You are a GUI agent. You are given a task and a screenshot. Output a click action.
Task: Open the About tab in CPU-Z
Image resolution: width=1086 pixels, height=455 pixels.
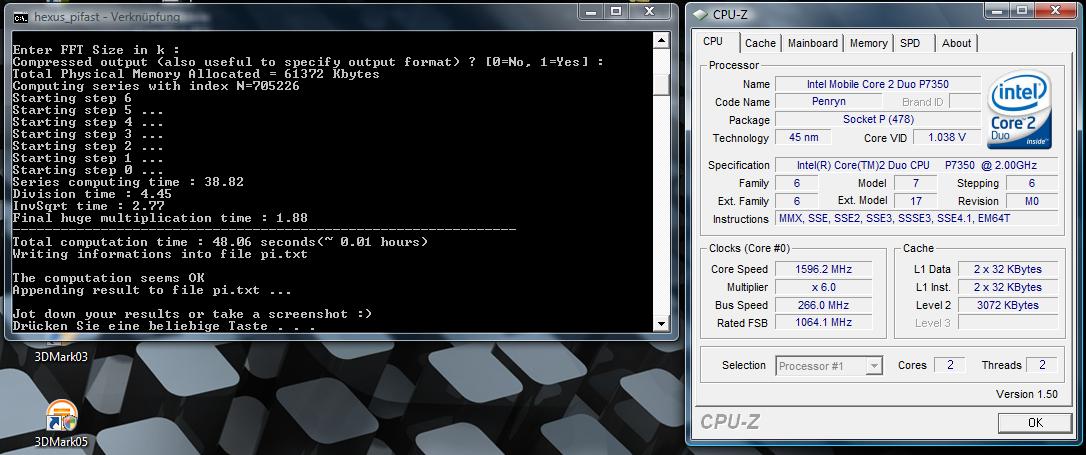956,43
